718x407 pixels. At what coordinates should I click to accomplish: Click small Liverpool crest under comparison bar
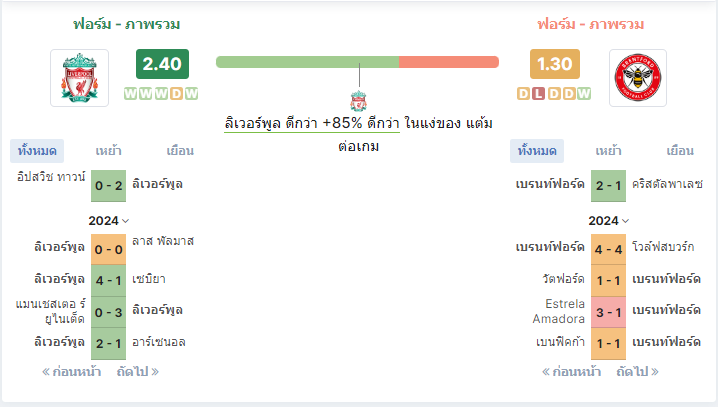coord(359,100)
